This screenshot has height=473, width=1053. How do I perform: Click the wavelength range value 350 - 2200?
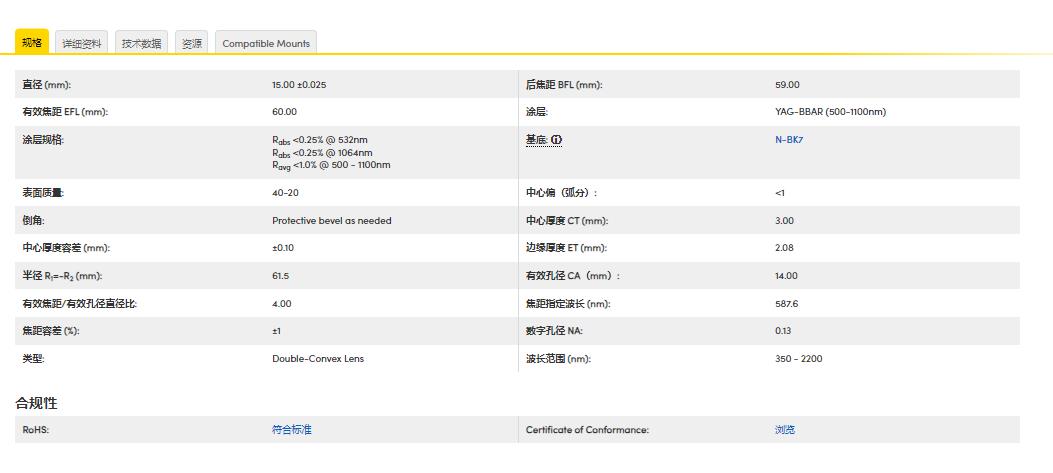pyautogui.click(x=798, y=359)
